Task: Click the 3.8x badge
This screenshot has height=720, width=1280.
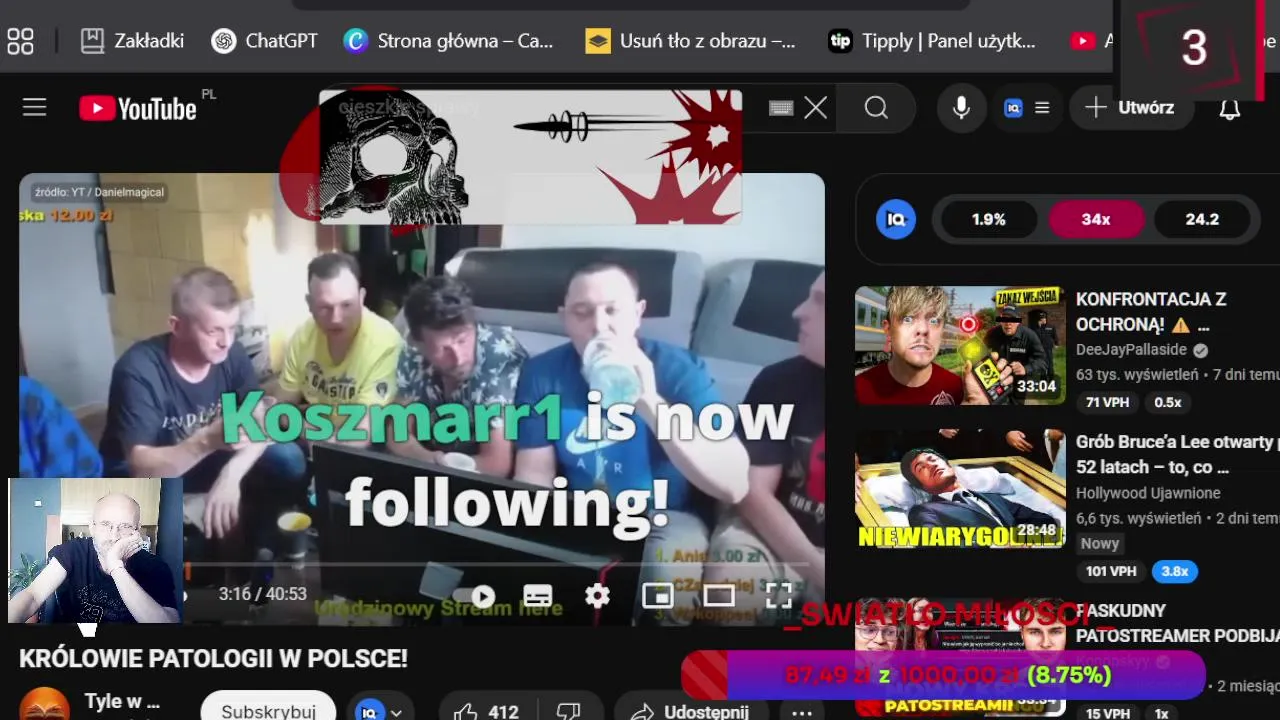Action: click(x=1175, y=571)
